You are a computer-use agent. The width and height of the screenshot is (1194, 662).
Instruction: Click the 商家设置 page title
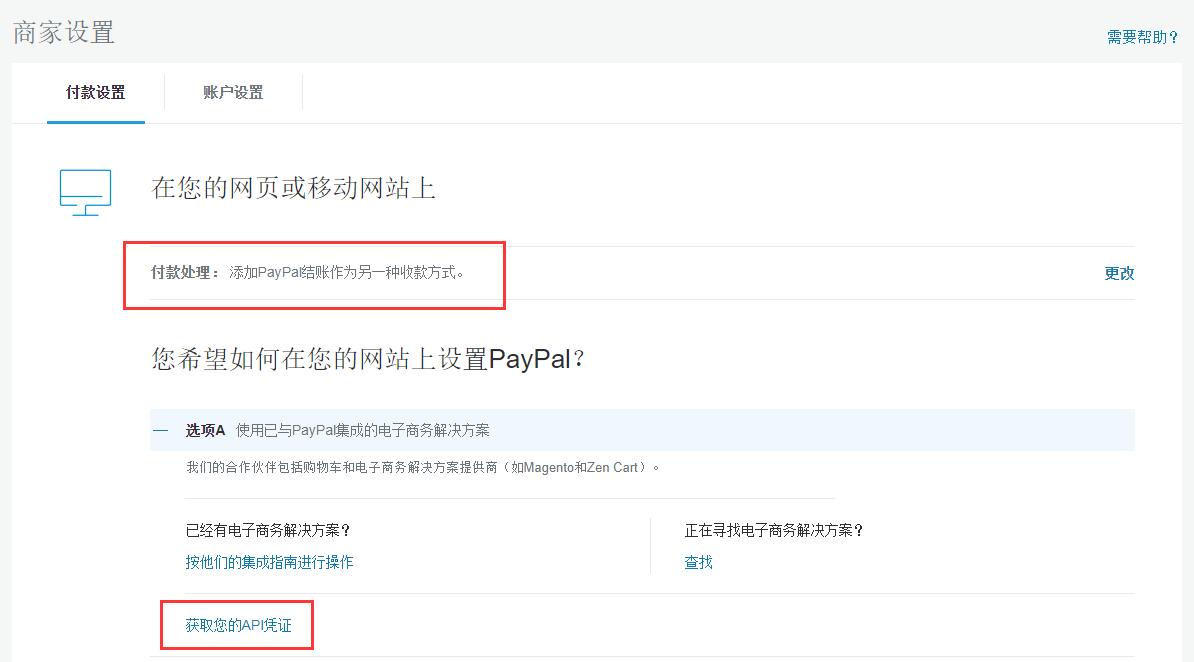[64, 33]
